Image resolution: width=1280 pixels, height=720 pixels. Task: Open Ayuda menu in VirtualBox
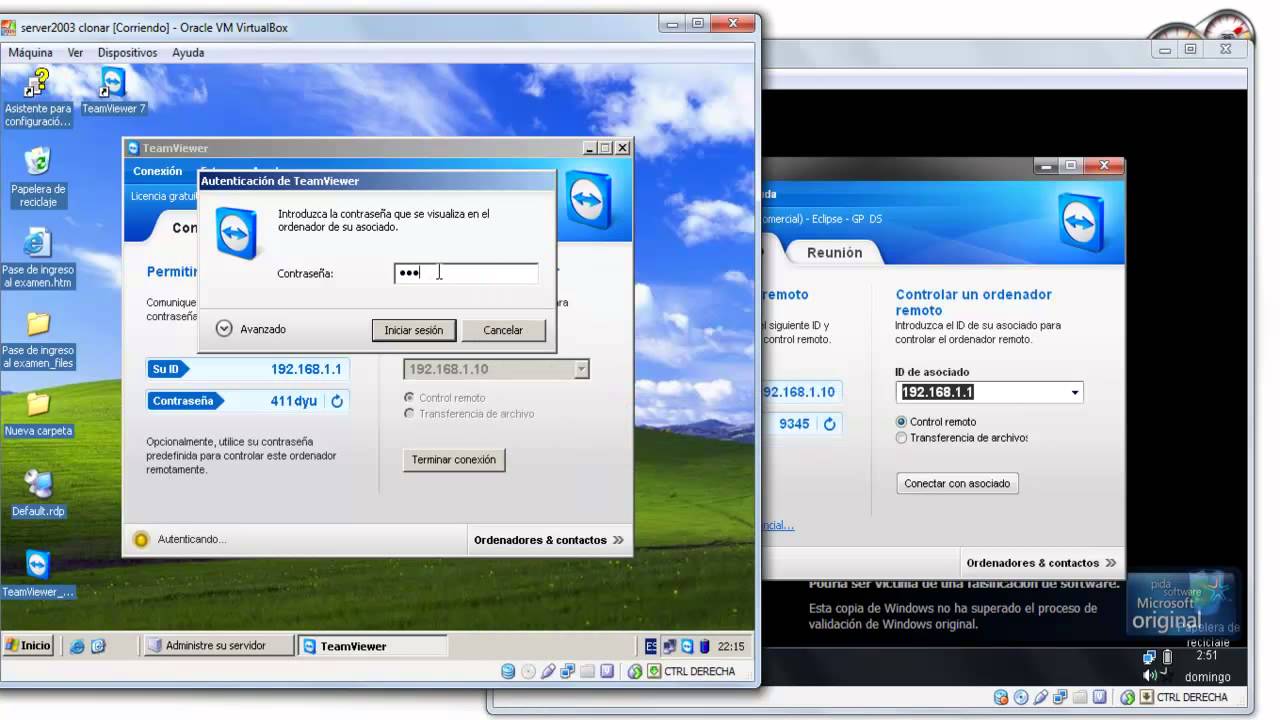pyautogui.click(x=188, y=52)
